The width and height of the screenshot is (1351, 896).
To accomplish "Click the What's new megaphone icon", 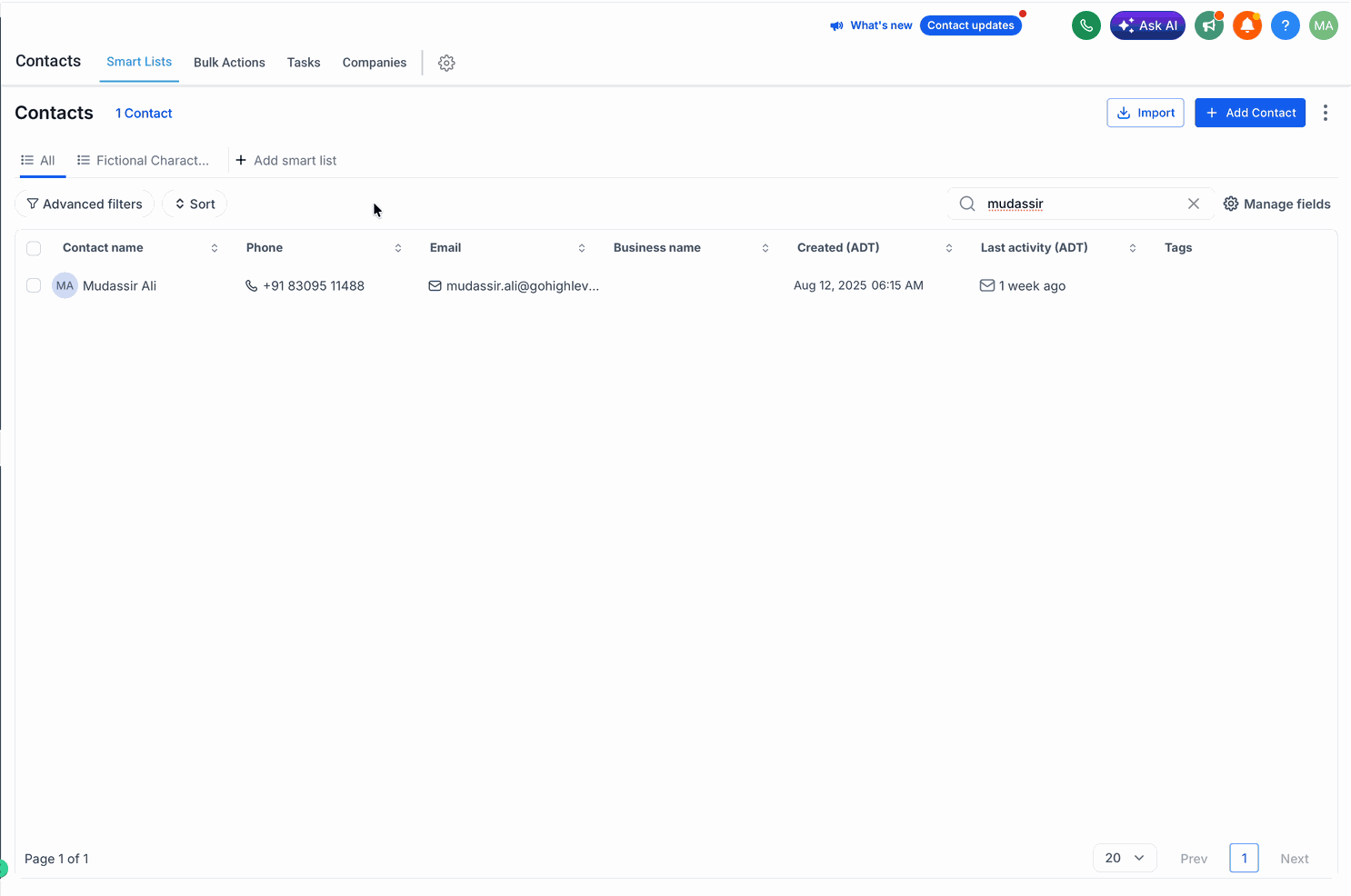I will (x=836, y=25).
